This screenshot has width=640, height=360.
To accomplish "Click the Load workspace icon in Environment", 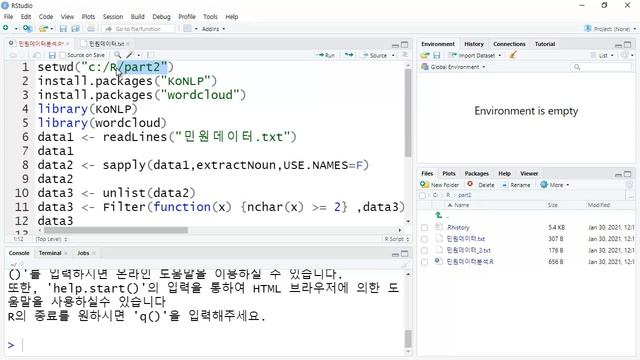I will 425,55.
